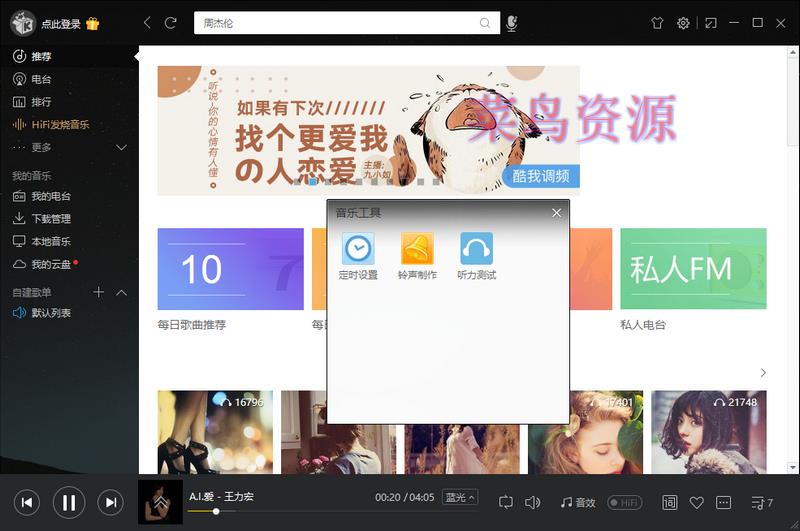The height and width of the screenshot is (531, 800).
Task: Collapse the 自建歌单 playlist section
Action: coord(121,293)
